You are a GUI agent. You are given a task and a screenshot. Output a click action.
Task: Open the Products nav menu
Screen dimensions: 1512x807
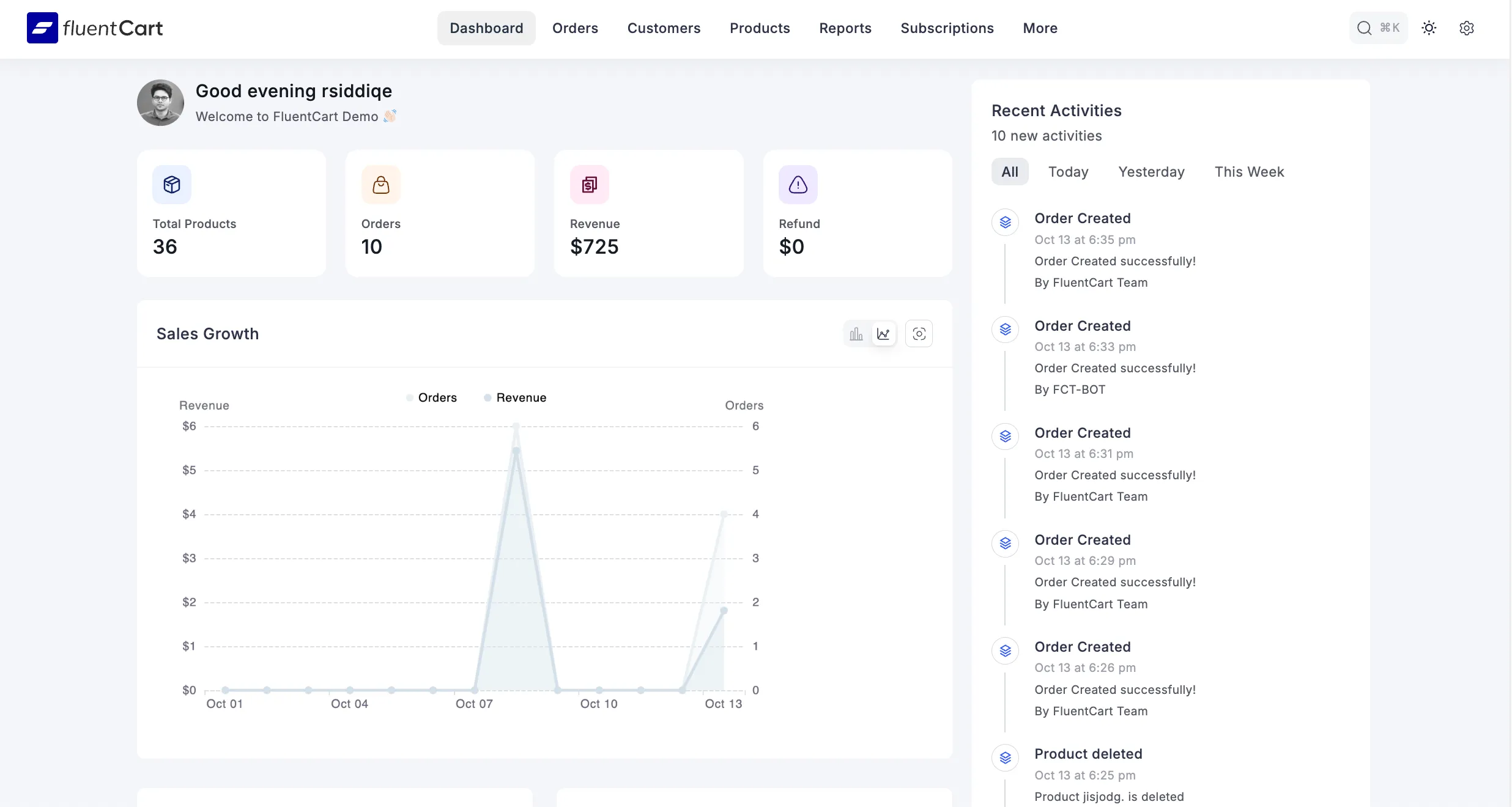(760, 28)
